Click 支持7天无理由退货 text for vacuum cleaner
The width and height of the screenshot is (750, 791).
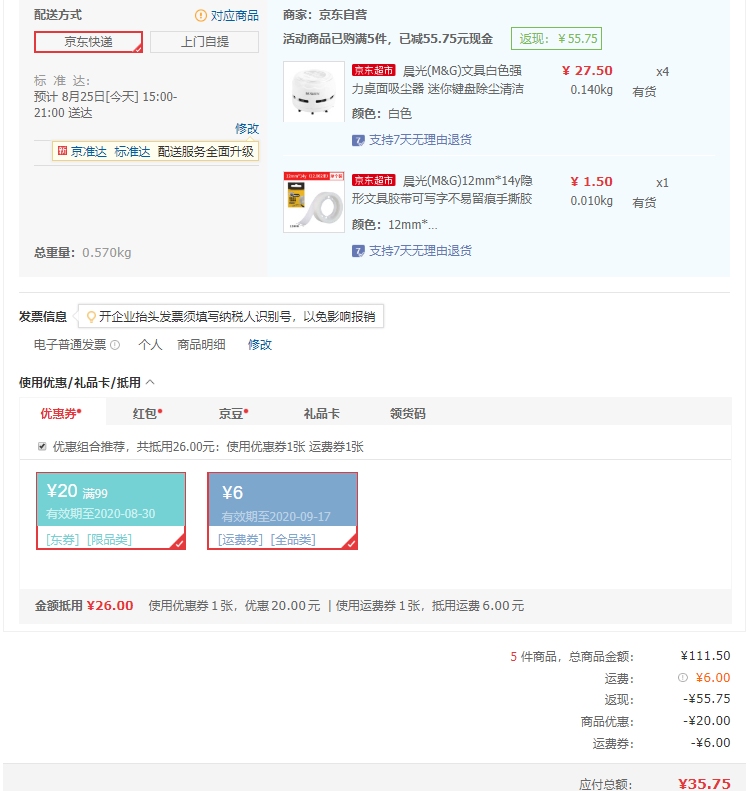[x=421, y=140]
